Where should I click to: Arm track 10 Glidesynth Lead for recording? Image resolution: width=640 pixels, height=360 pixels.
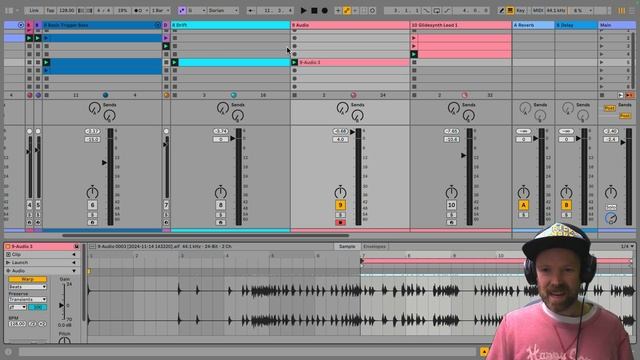pyautogui.click(x=451, y=223)
